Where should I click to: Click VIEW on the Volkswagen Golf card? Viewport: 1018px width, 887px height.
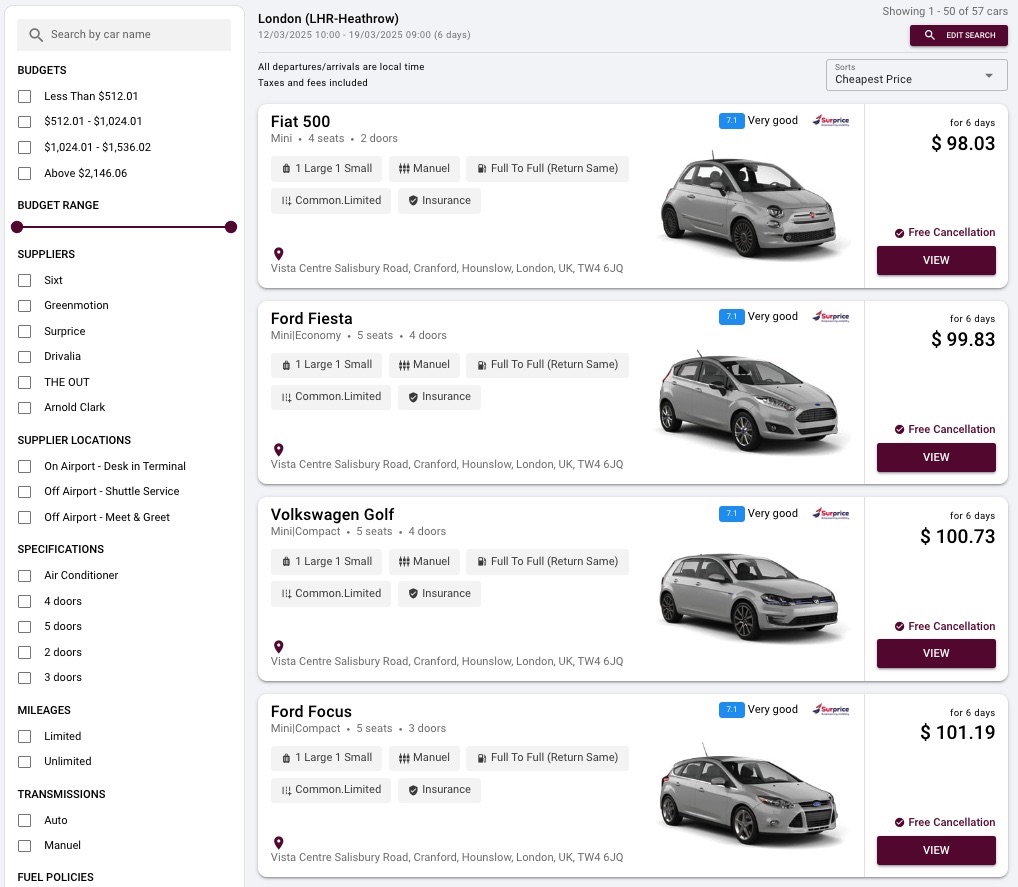936,653
